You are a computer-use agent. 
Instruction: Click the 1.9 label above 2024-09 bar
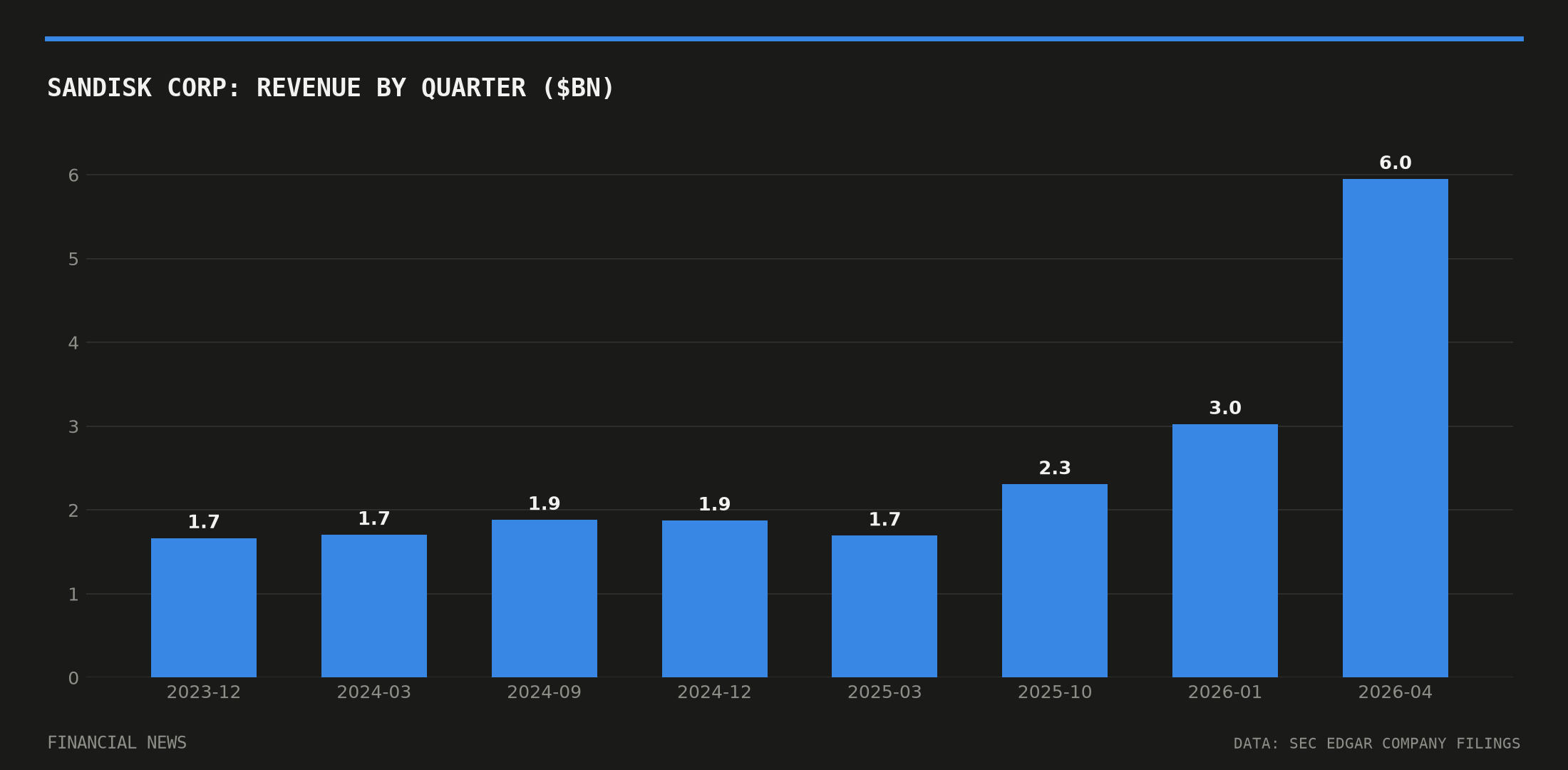click(x=545, y=504)
